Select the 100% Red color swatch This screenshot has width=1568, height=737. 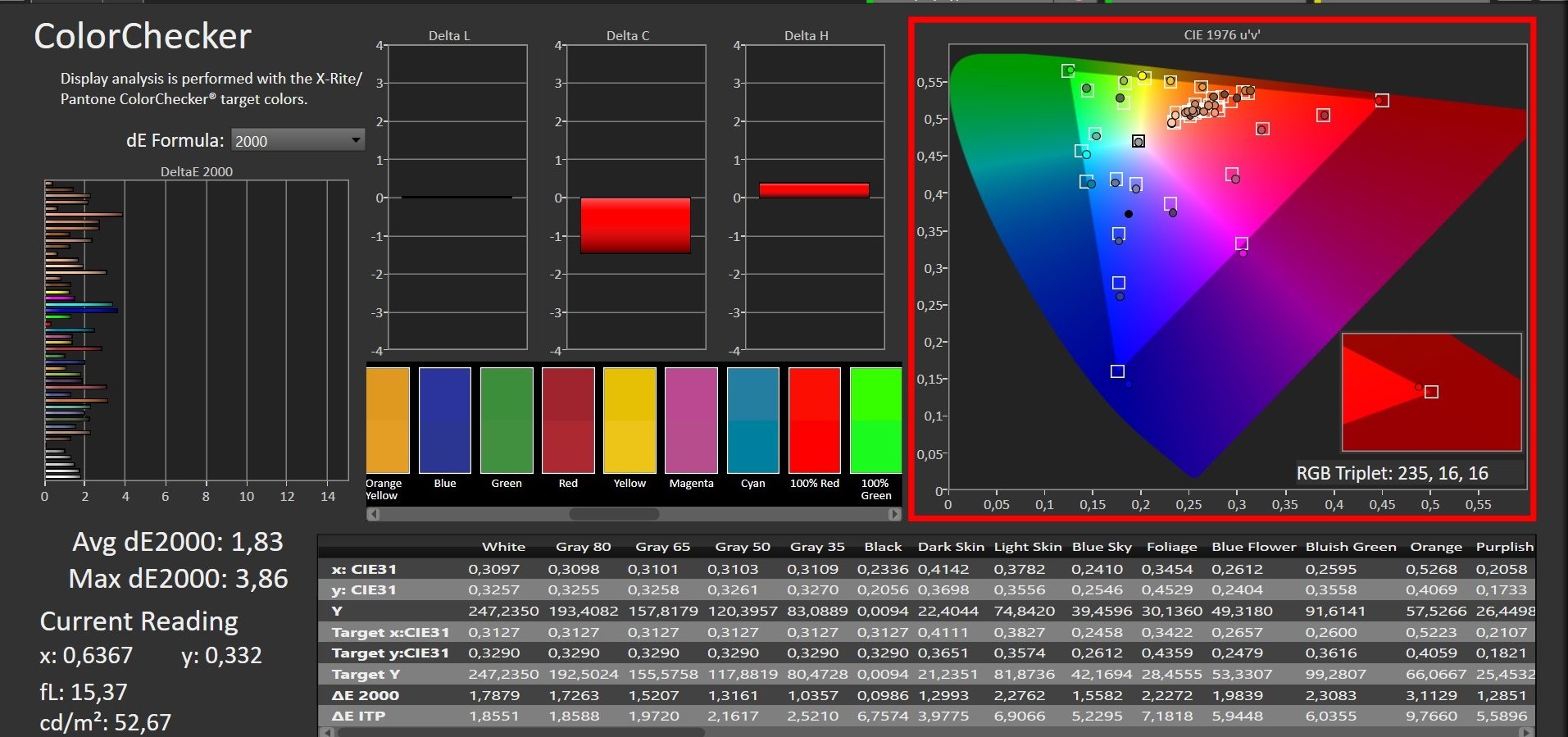(814, 421)
